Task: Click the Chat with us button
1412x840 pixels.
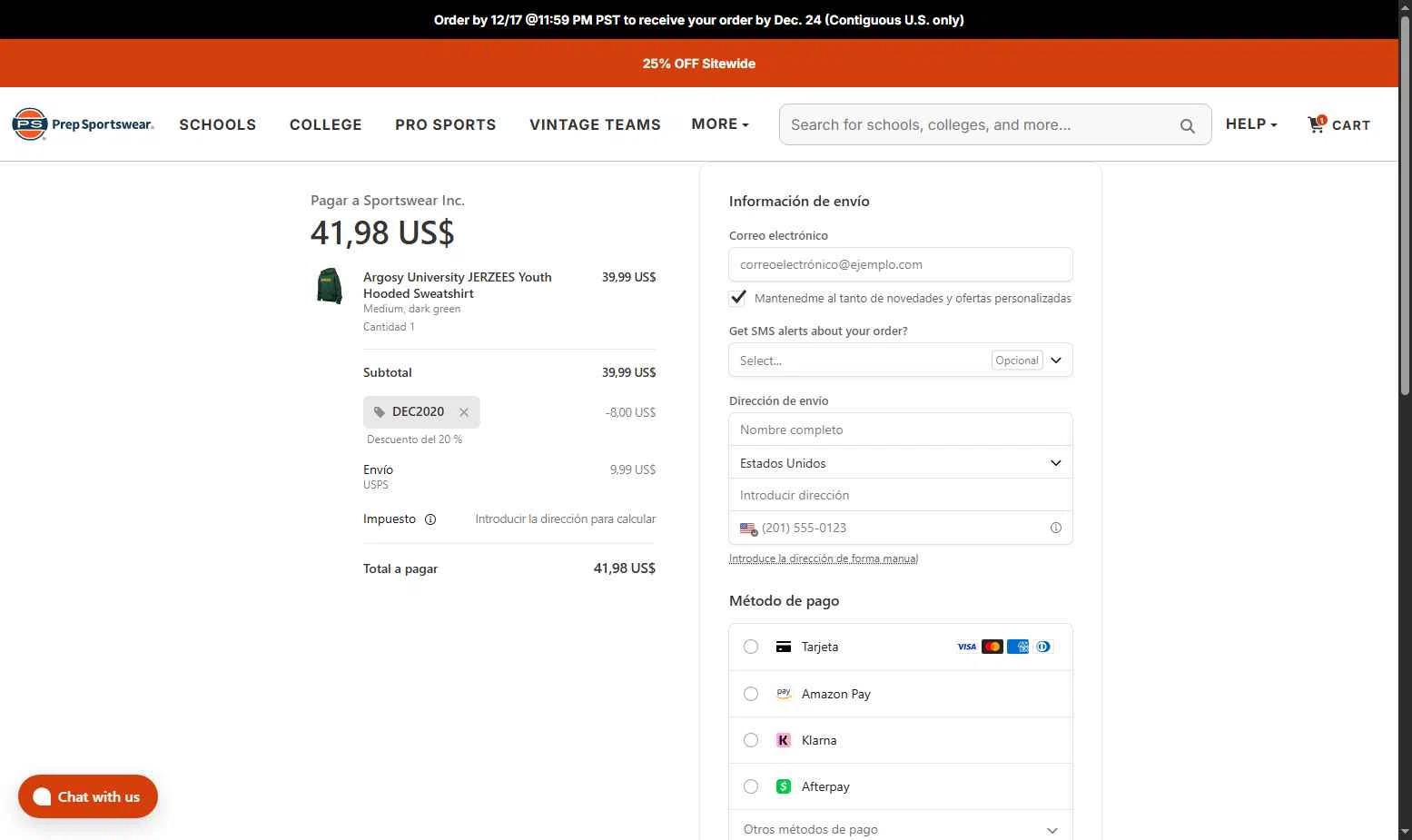Action: tap(88, 796)
